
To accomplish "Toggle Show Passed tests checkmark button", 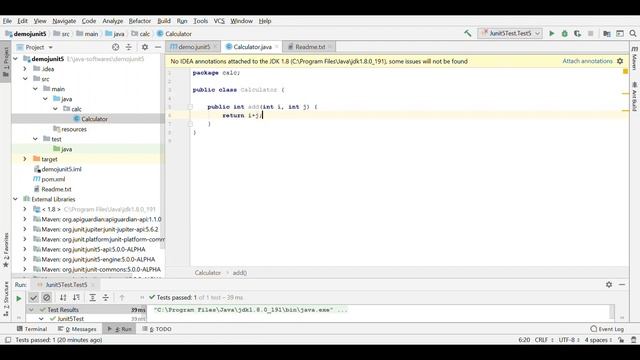I will pyautogui.click(x=33, y=298).
